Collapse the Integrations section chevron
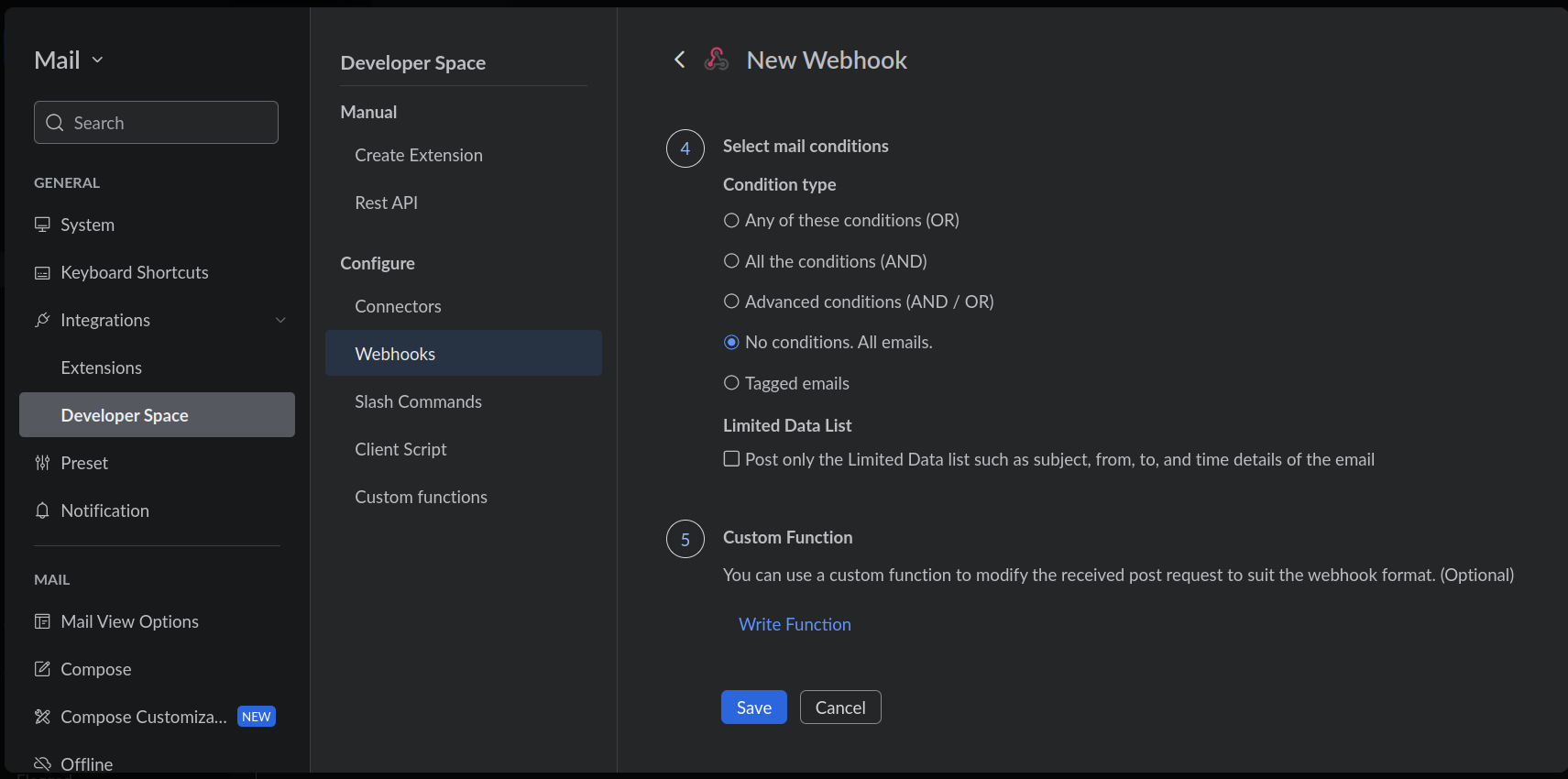Viewport: 1568px width, 779px height. click(280, 320)
